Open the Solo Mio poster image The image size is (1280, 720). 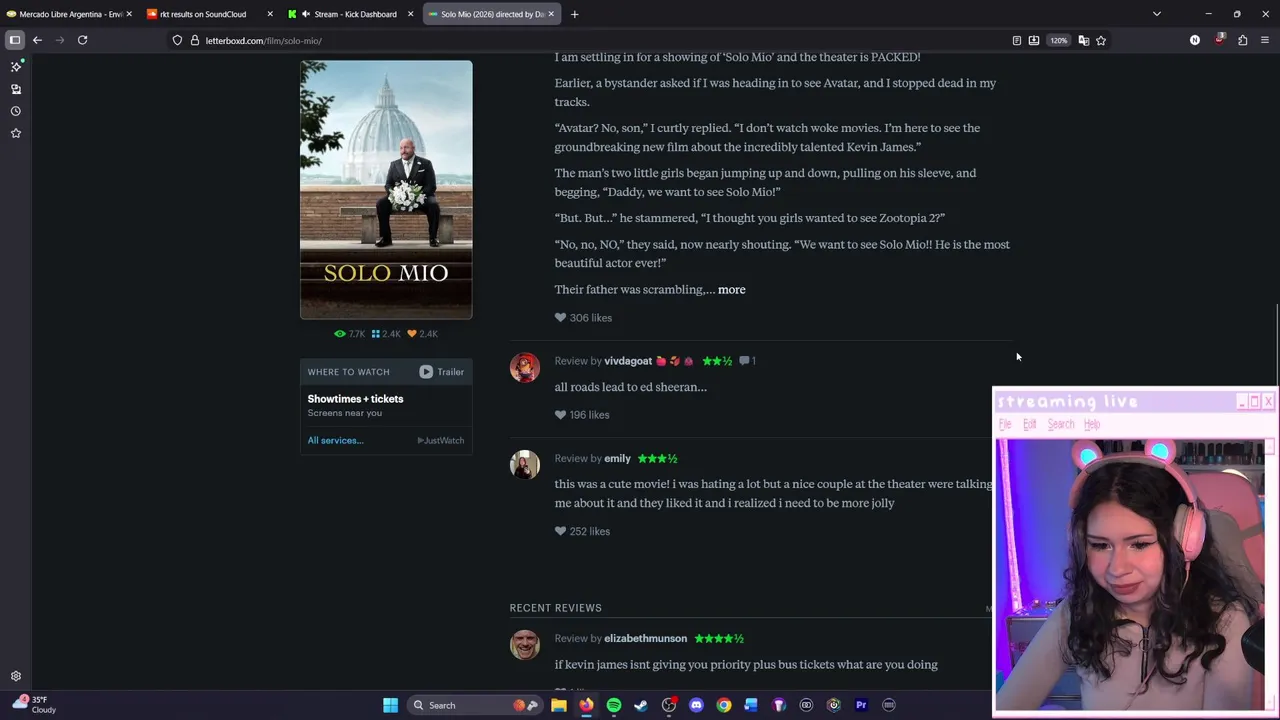coord(386,189)
